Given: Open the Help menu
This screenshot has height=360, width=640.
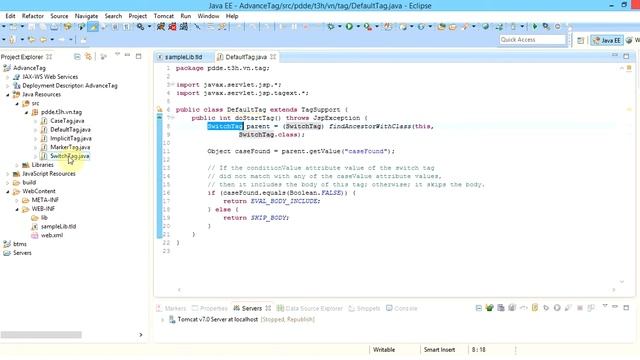Looking at the screenshot, I should (x=232, y=16).
